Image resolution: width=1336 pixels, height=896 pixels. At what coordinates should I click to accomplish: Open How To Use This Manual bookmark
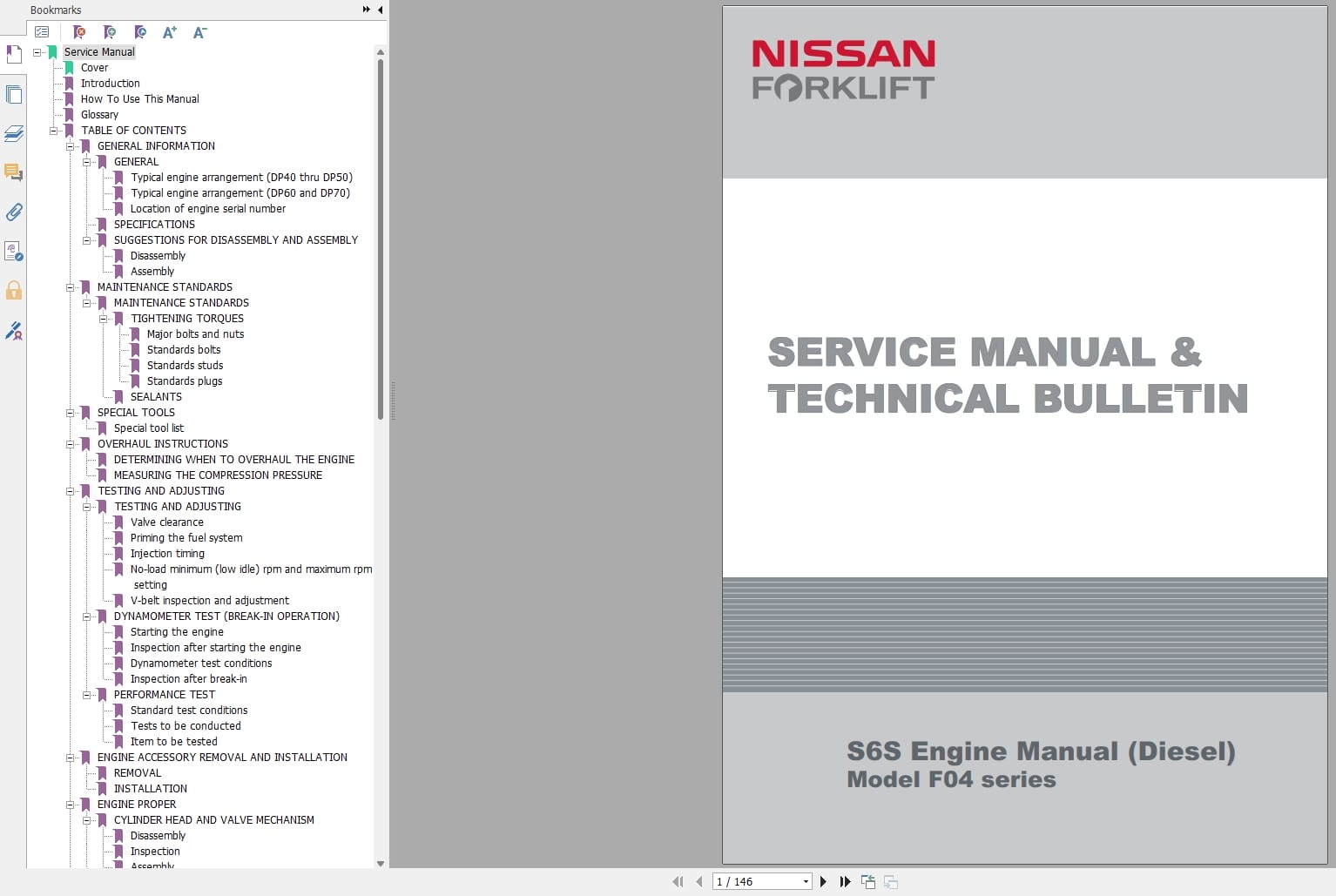point(139,99)
